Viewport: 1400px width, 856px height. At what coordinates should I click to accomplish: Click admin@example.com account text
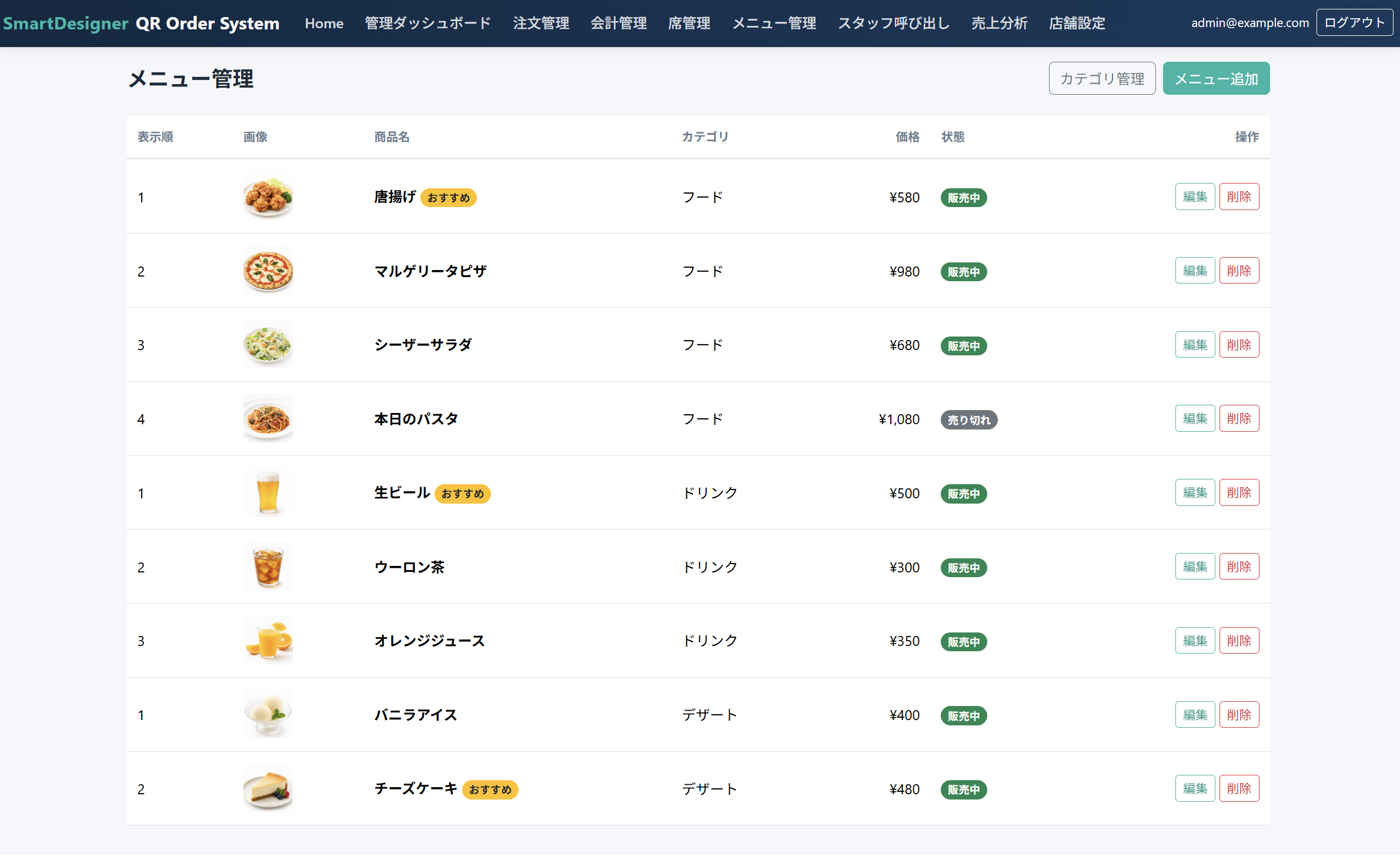tap(1250, 23)
